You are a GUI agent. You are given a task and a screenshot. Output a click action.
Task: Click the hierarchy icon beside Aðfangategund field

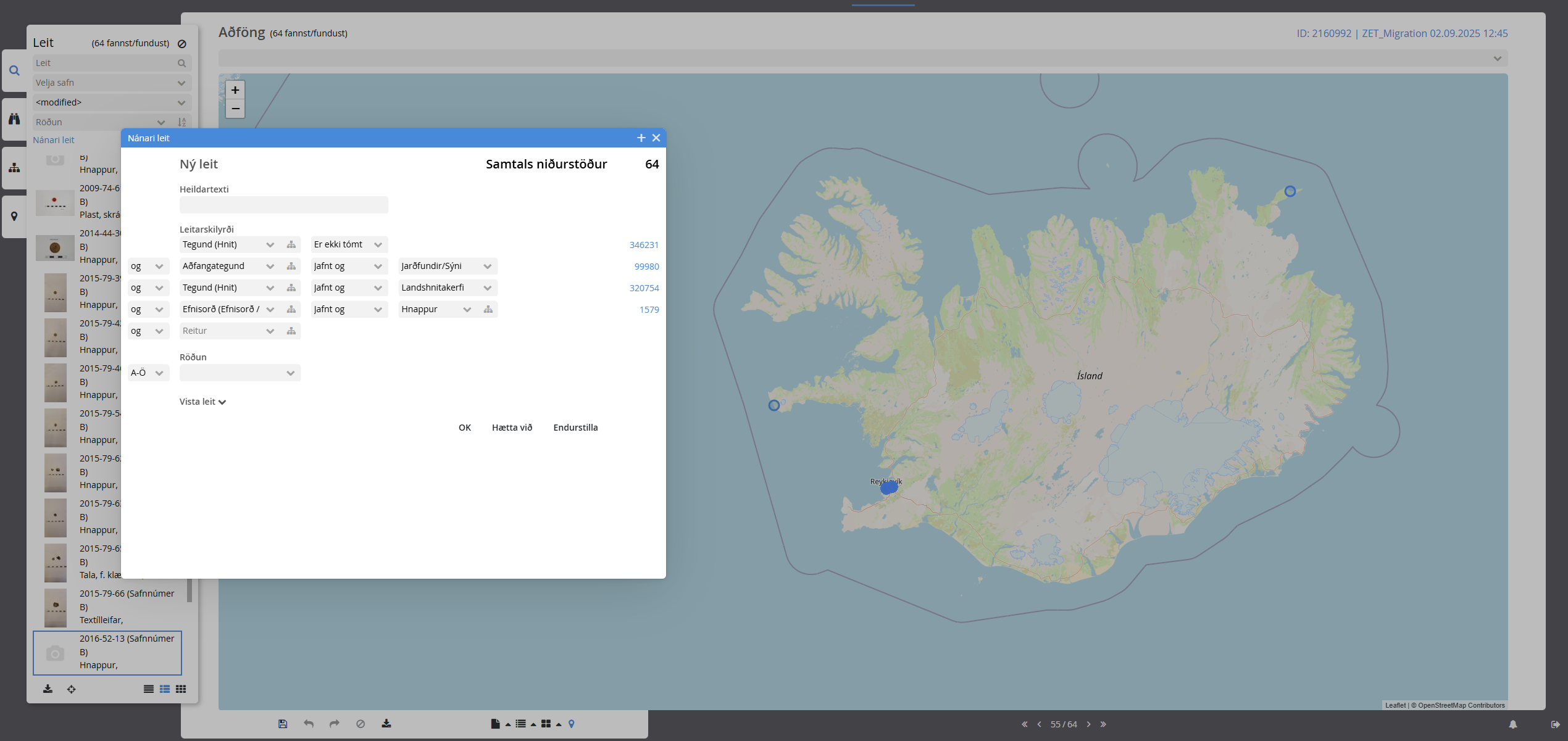pyautogui.click(x=291, y=266)
